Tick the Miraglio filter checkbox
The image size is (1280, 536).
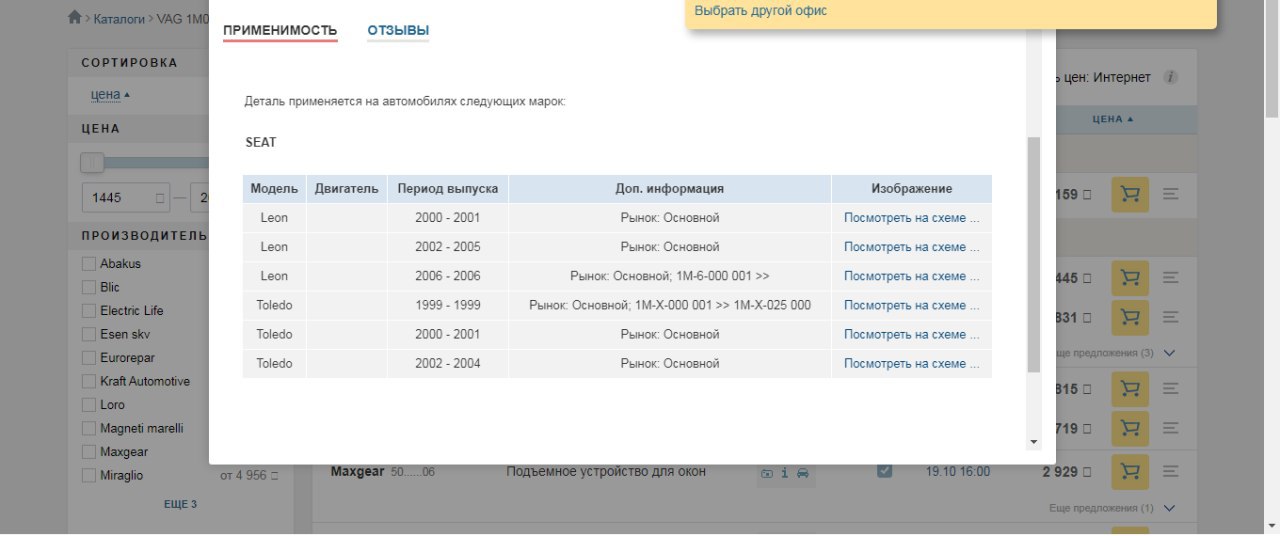coord(89,475)
